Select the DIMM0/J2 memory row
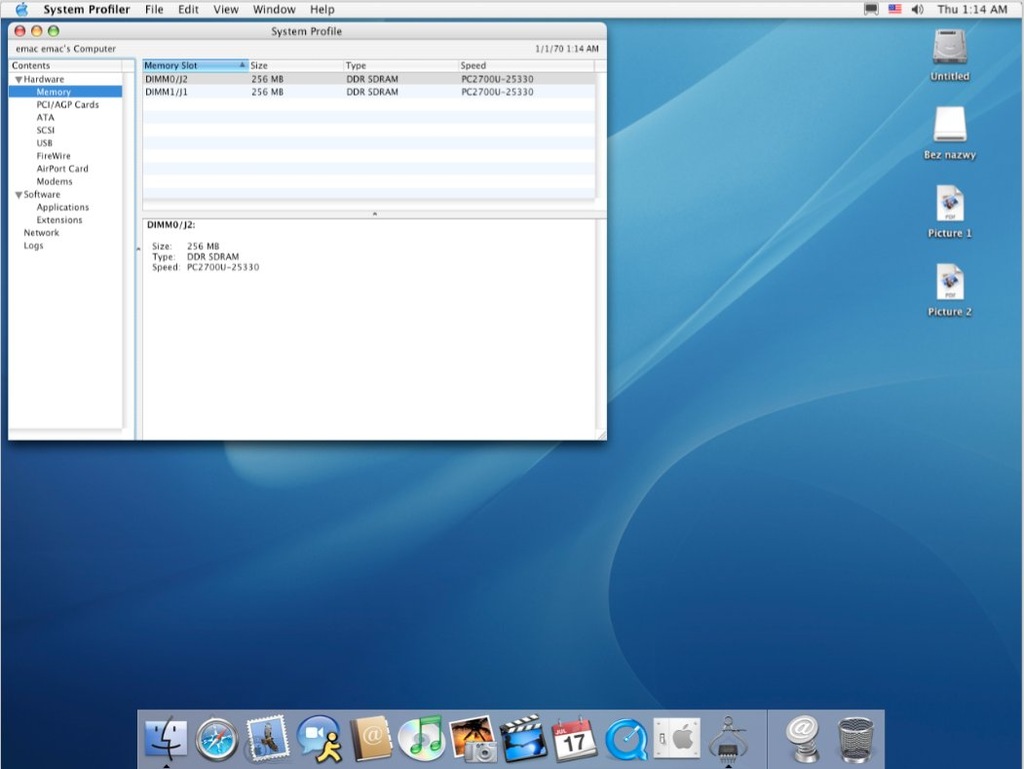Image resolution: width=1024 pixels, height=769 pixels. pyautogui.click(x=369, y=79)
